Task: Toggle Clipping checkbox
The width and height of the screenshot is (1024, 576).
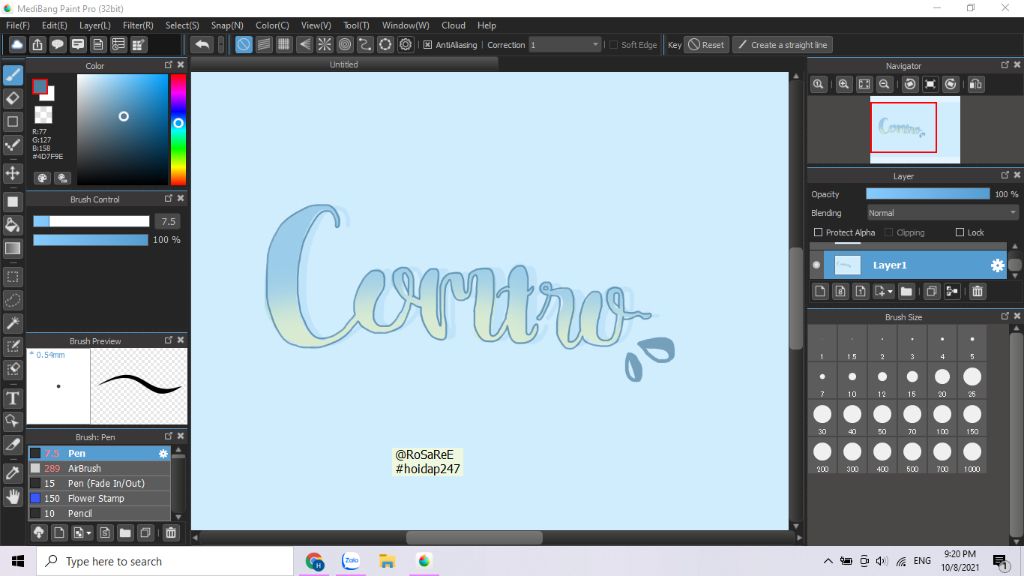Action: coord(889,232)
